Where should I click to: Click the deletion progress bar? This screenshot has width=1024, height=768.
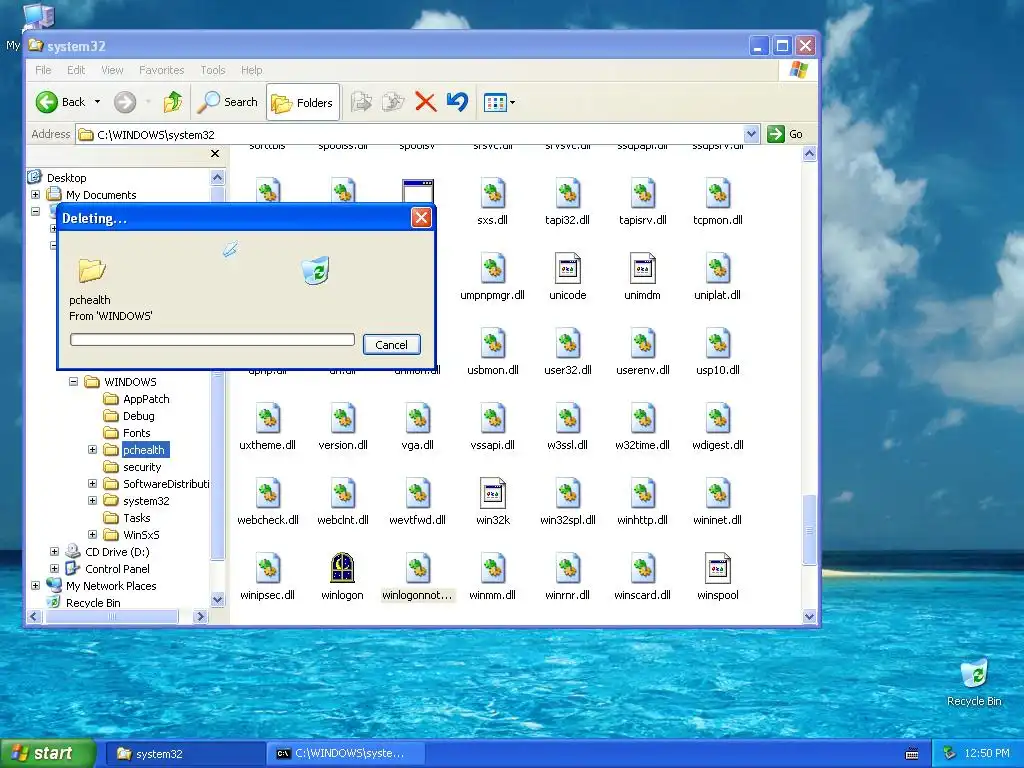pos(212,340)
